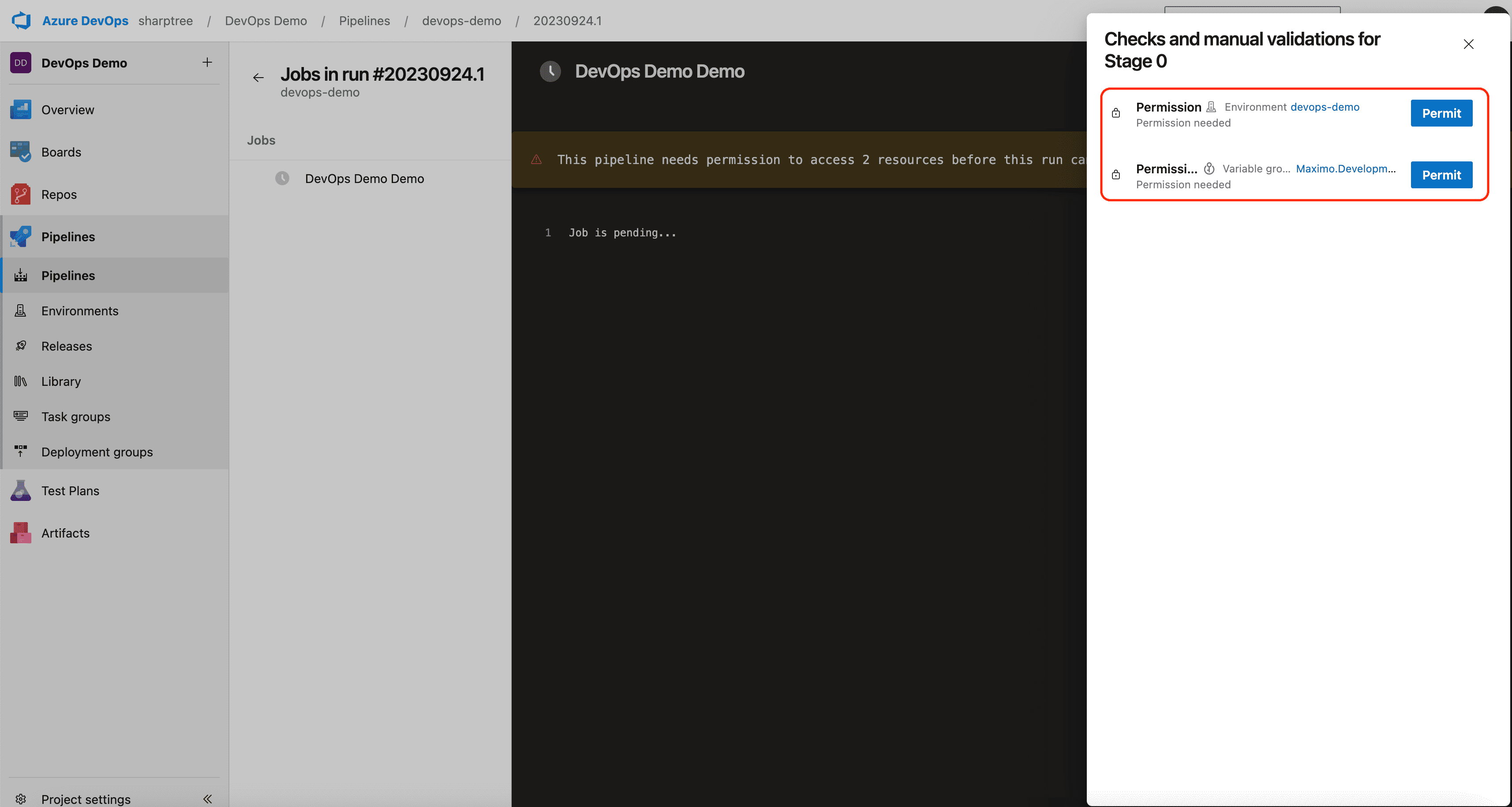
Task: Open the devops-demo environment link
Action: coord(1325,107)
